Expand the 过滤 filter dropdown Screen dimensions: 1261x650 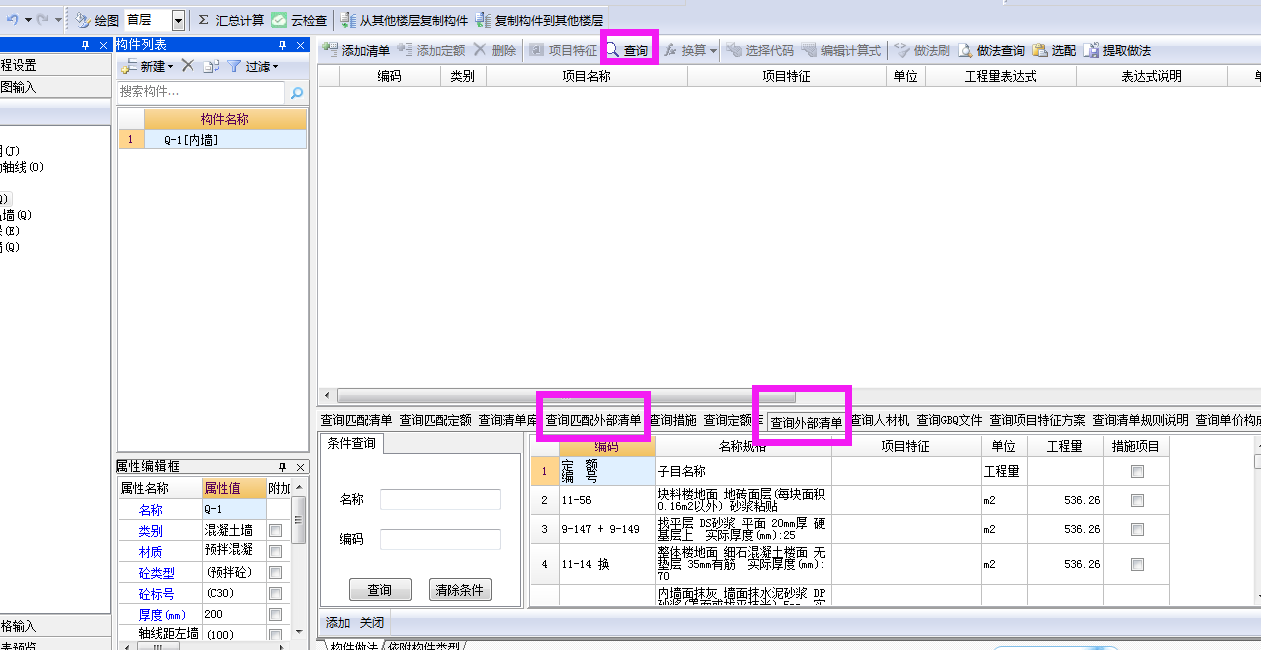point(275,67)
